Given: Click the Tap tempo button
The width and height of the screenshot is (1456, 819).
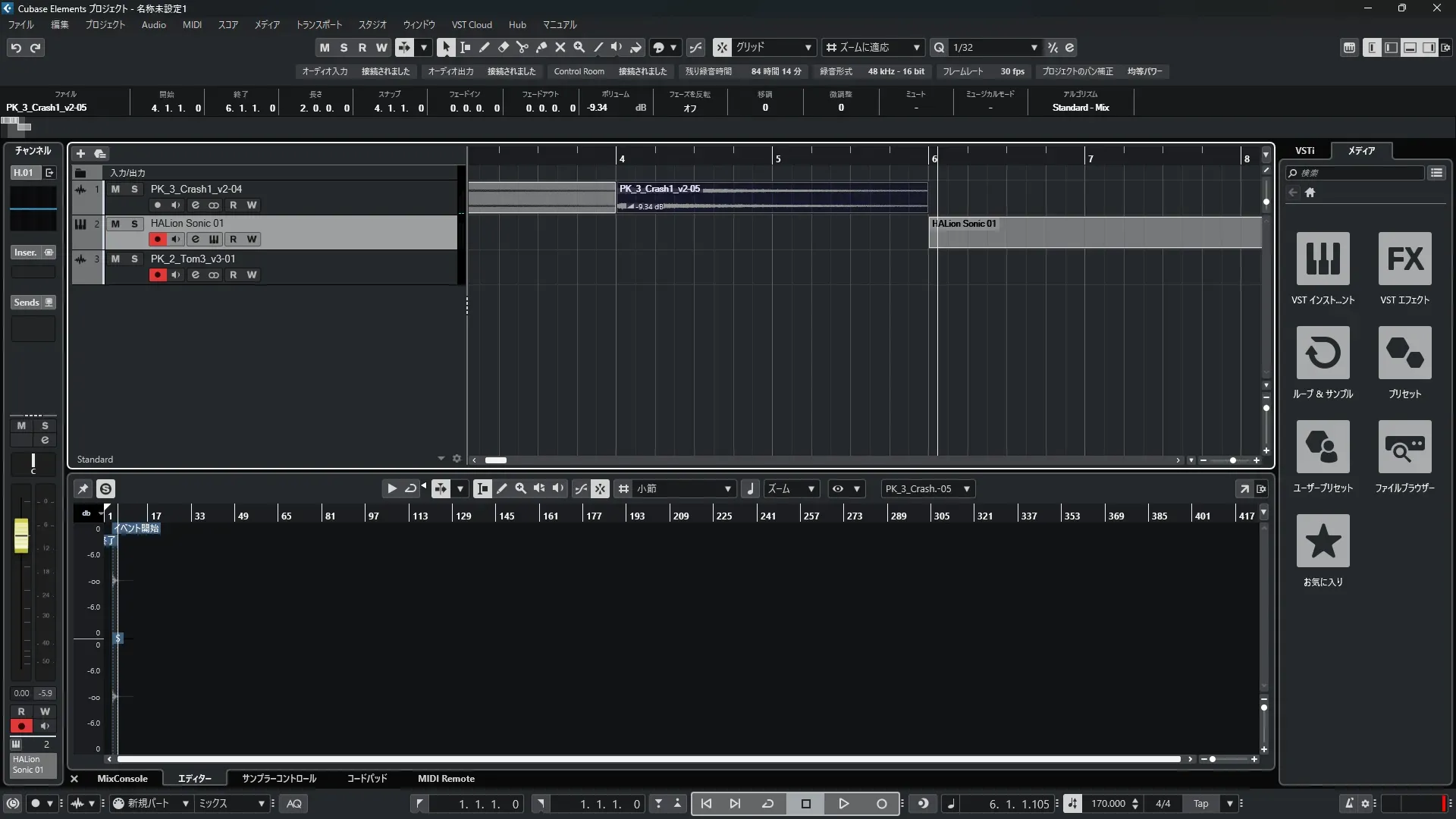Looking at the screenshot, I should [x=1200, y=804].
